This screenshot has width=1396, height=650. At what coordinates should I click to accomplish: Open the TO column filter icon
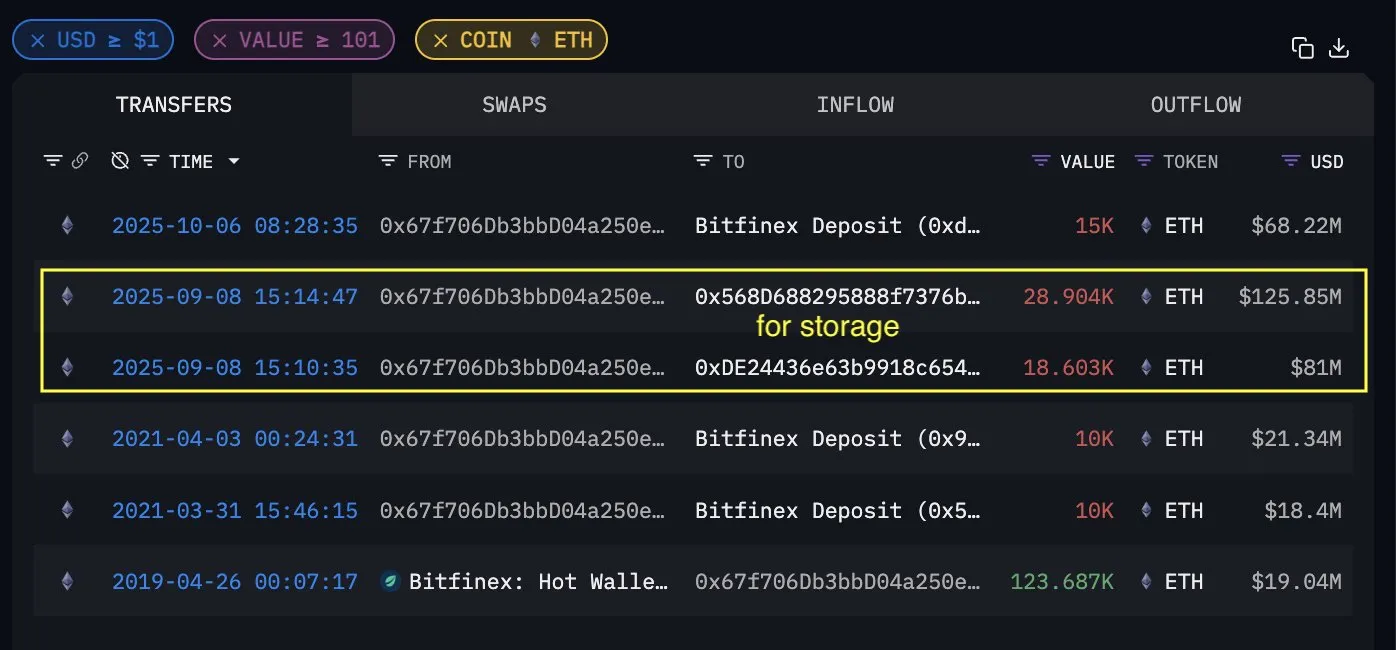(x=703, y=161)
